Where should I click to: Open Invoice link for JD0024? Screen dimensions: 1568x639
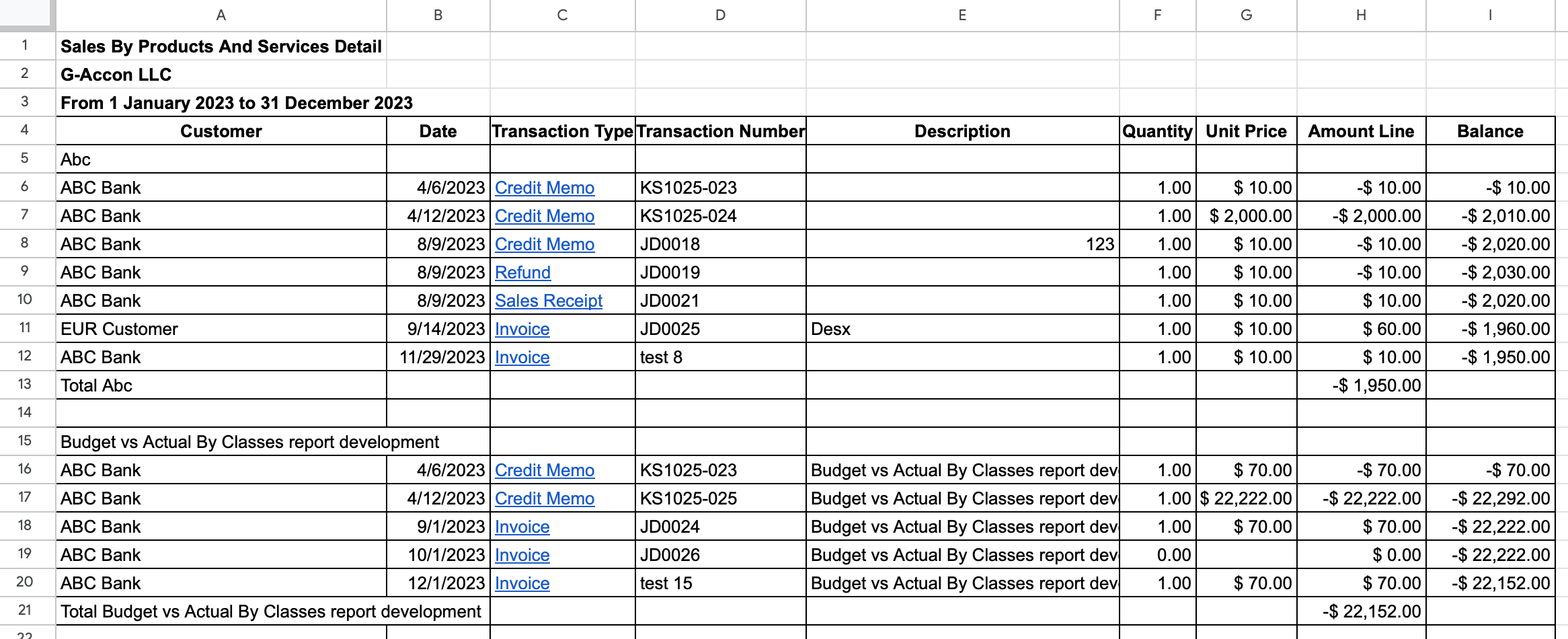point(522,527)
